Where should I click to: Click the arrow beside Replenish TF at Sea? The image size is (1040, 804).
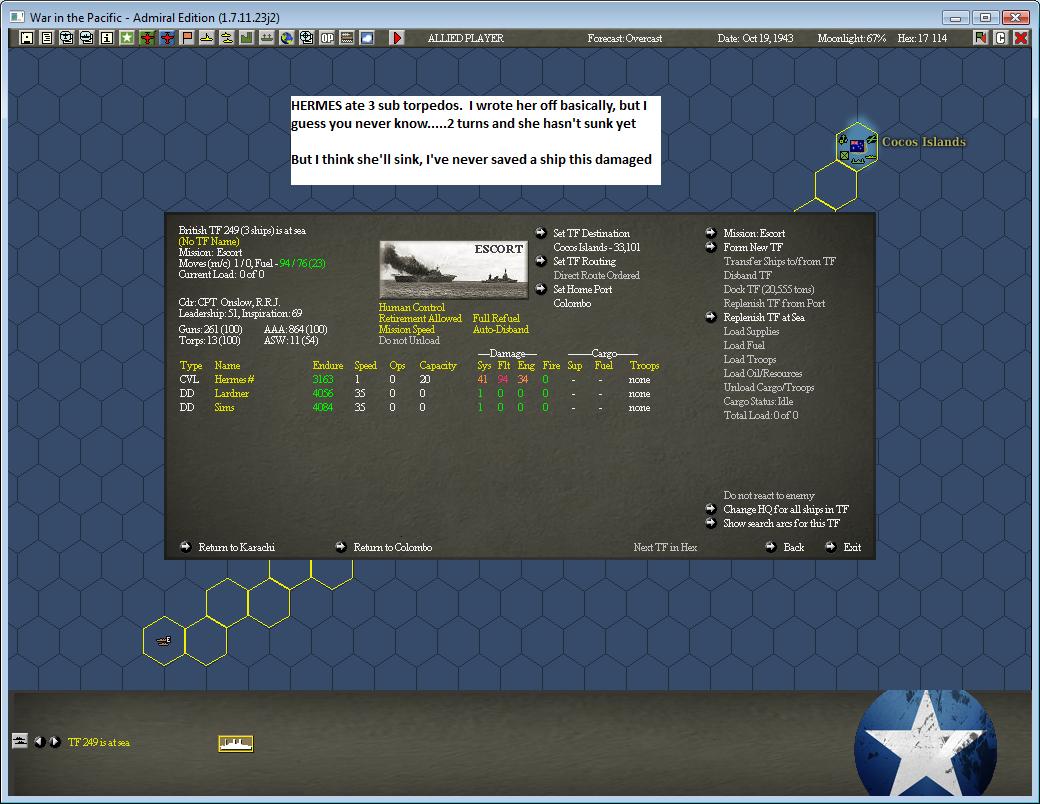[x=710, y=317]
